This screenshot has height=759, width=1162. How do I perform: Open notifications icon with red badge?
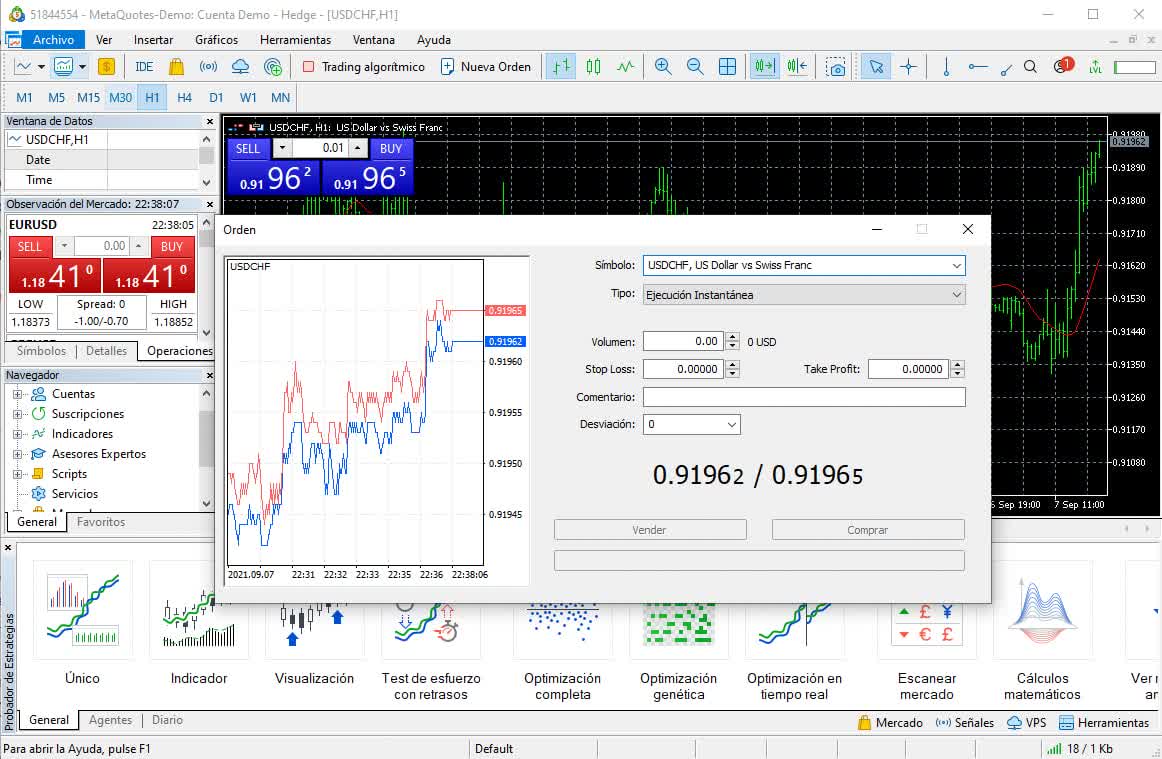[1063, 66]
